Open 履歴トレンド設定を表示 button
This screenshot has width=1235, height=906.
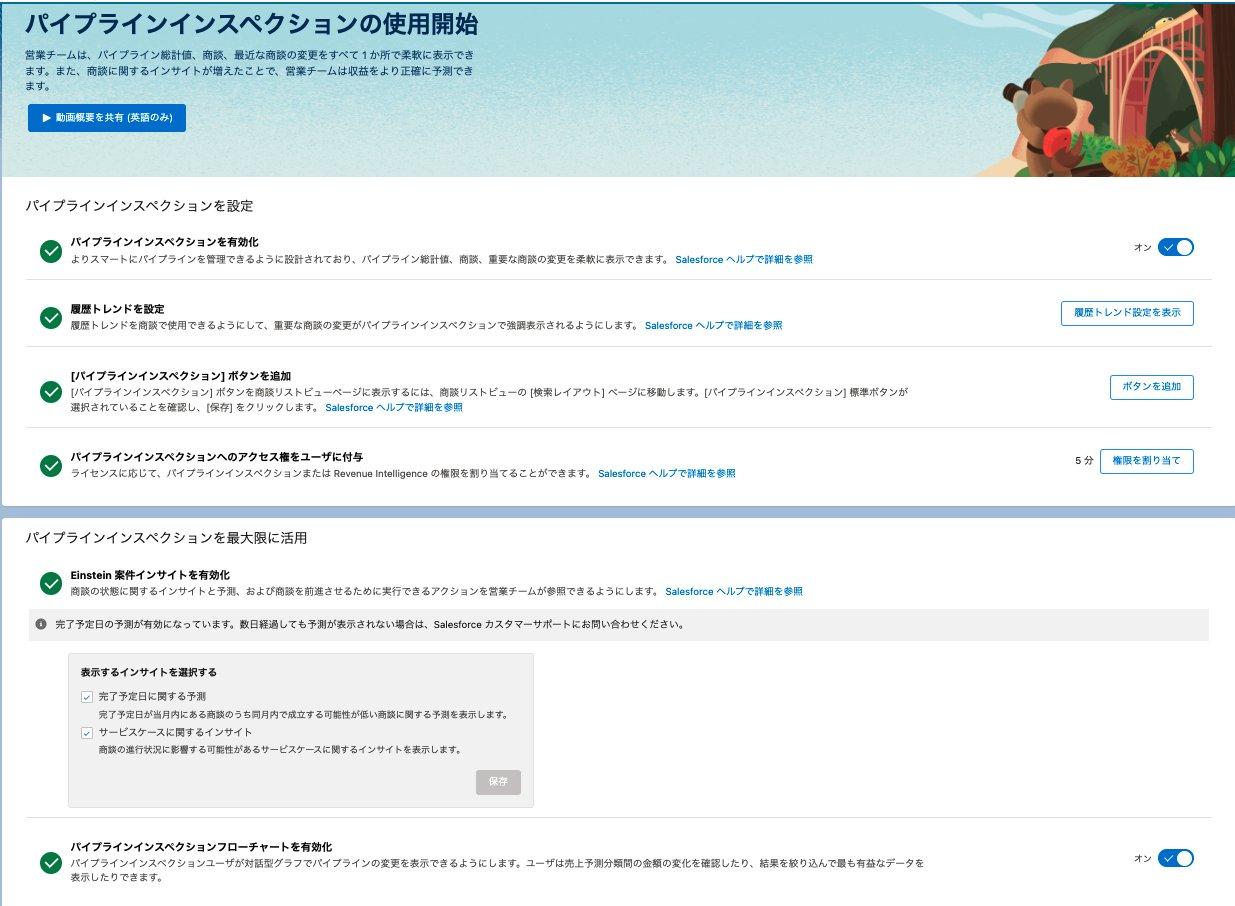[1127, 313]
